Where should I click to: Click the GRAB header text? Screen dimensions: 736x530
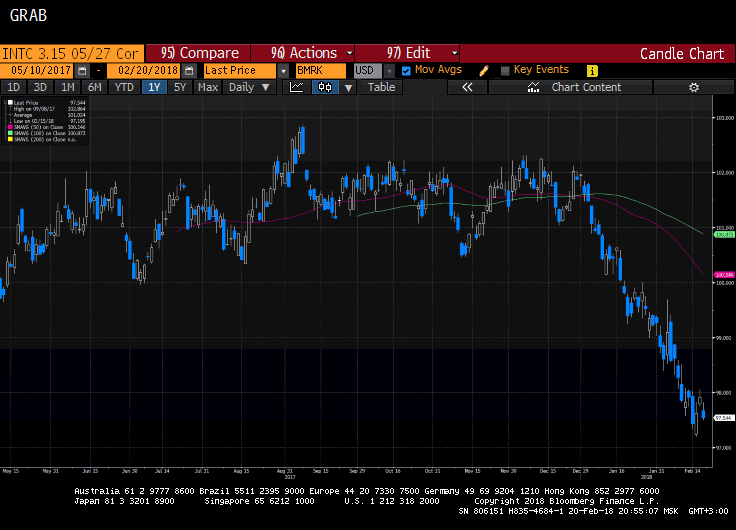tap(28, 15)
